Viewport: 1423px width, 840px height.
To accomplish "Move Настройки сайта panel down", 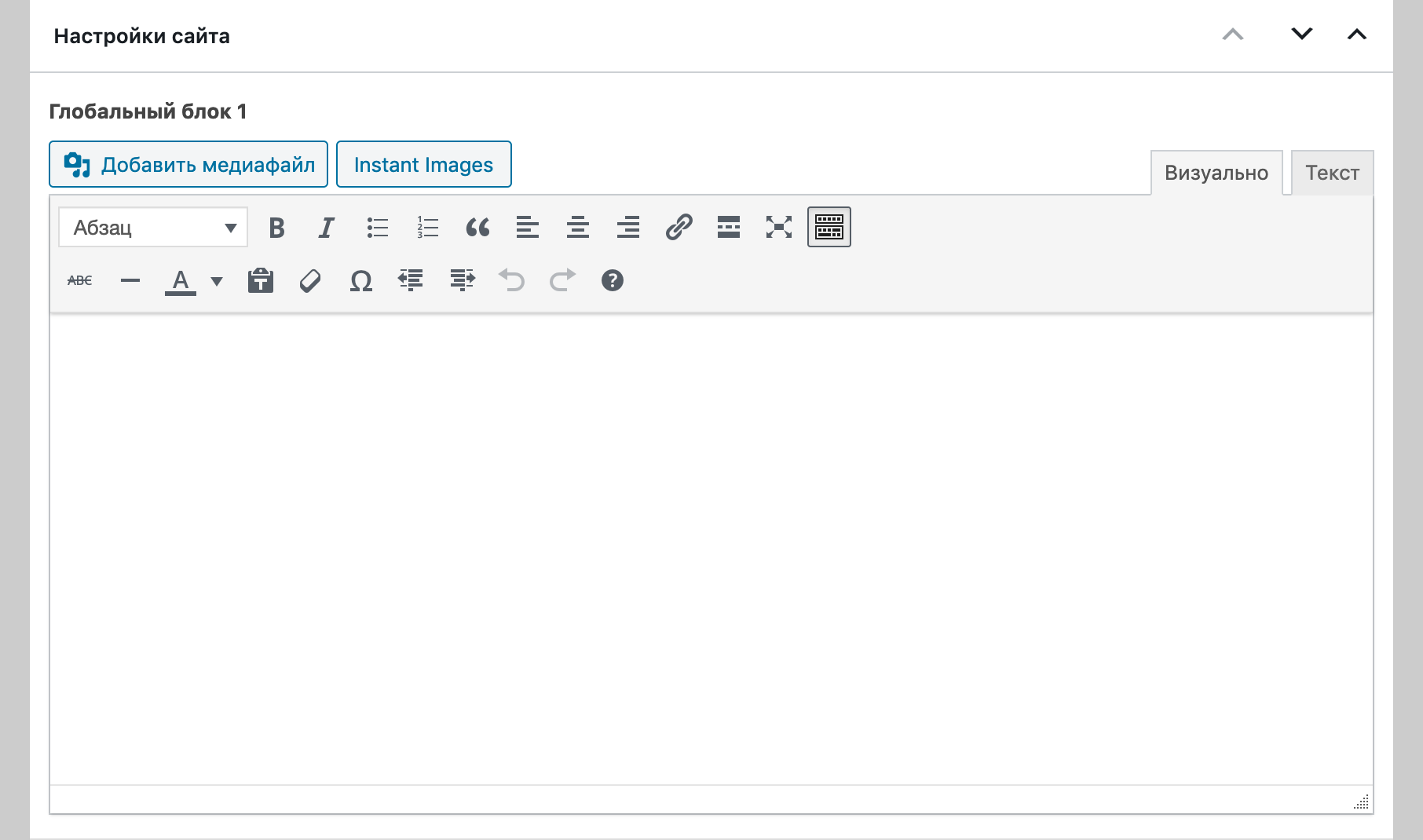I will [1302, 35].
